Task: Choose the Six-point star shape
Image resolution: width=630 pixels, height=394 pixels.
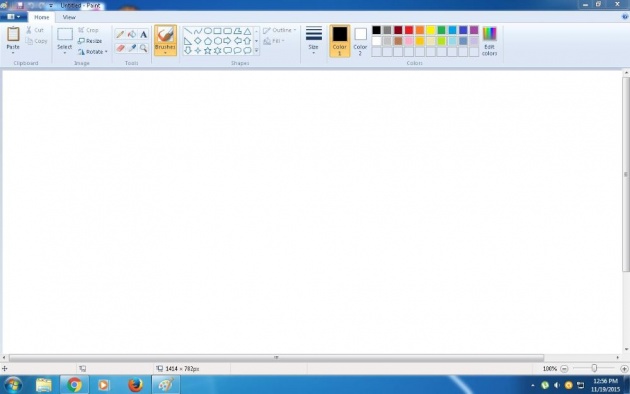Action: [218, 51]
